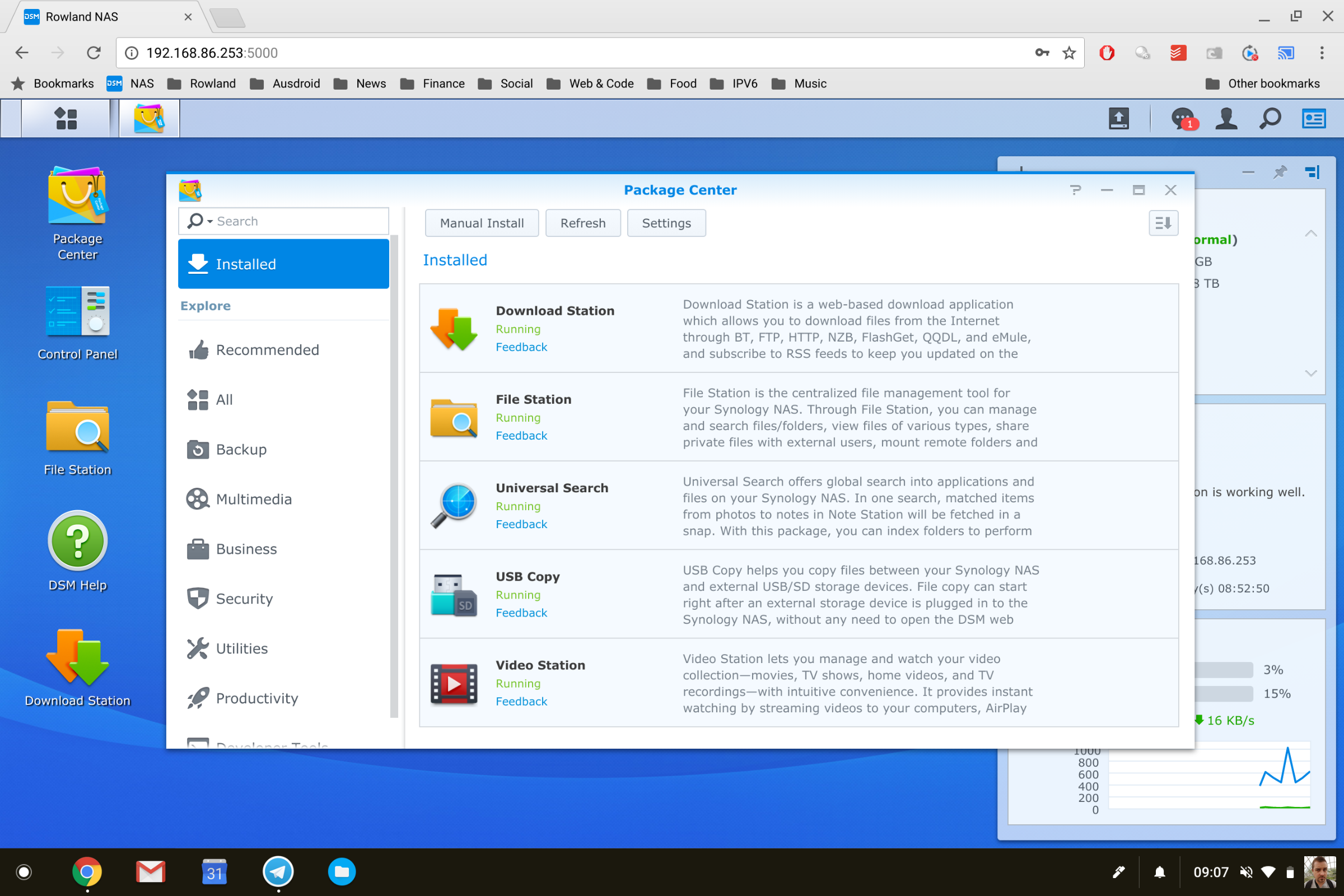The height and width of the screenshot is (896, 1344).
Task: Click the category sidebar scrollbar
Action: point(394,476)
